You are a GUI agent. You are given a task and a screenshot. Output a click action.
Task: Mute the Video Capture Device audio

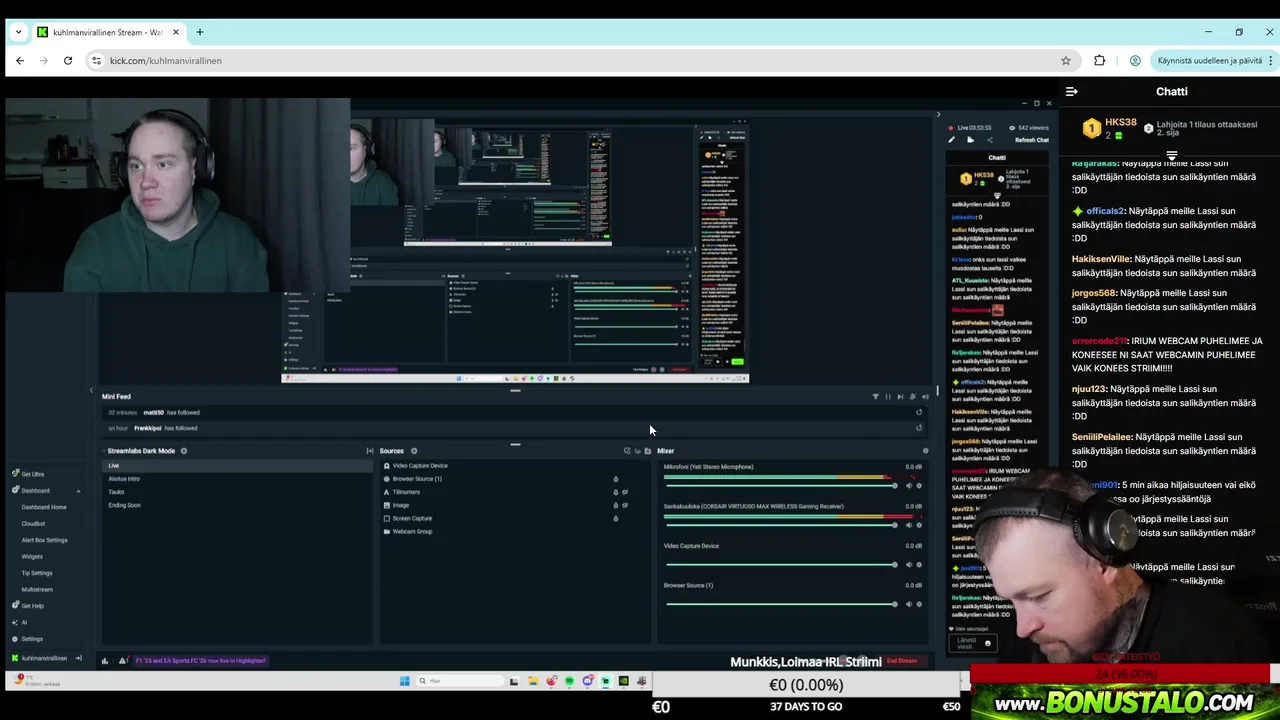pos(909,565)
